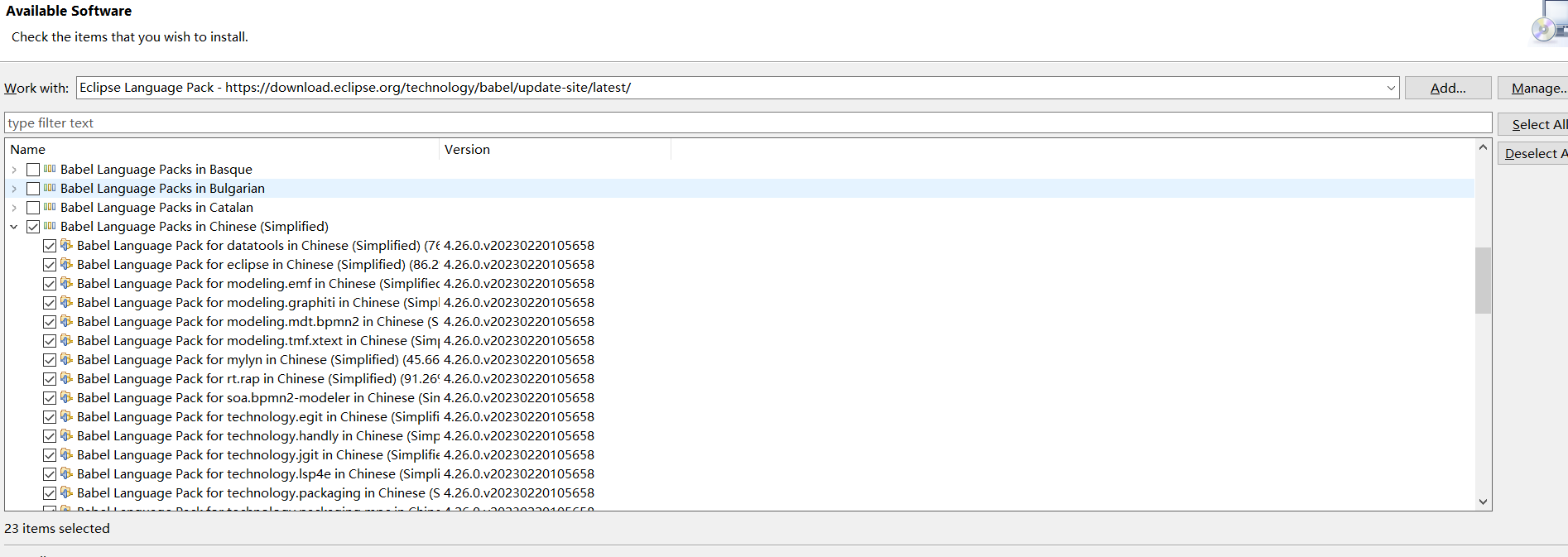1568x557 pixels.
Task: Uncheck the technology.jgit pack checkbox
Action: (50, 455)
